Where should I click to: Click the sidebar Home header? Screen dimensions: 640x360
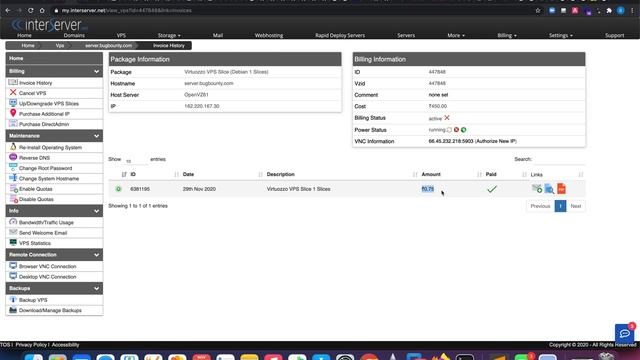pyautogui.click(x=54, y=58)
